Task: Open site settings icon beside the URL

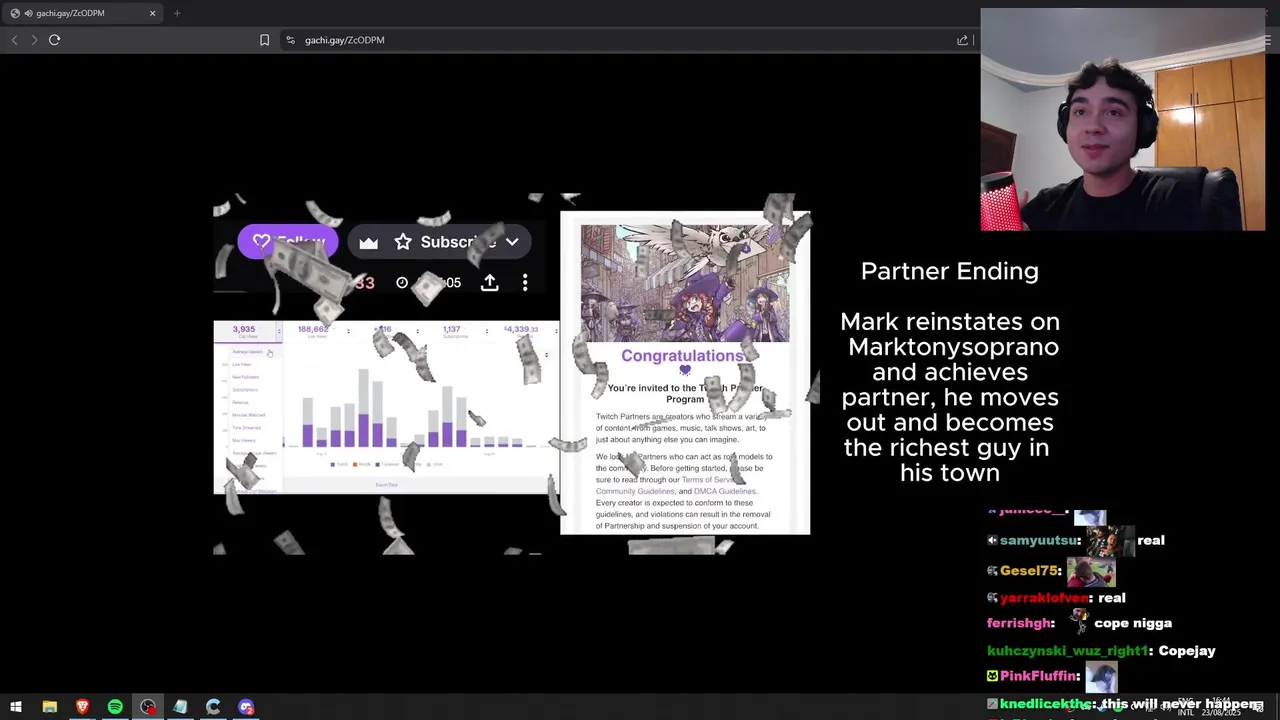Action: tap(290, 40)
